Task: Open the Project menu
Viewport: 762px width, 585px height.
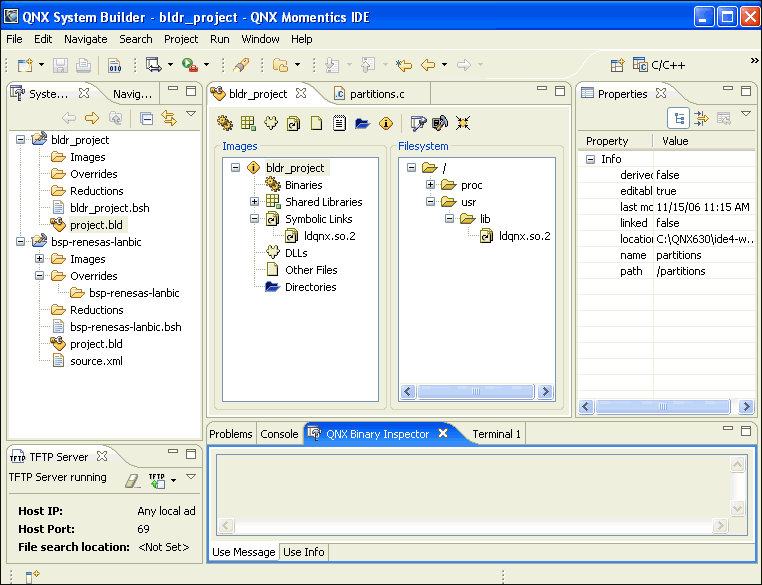Action: click(181, 39)
